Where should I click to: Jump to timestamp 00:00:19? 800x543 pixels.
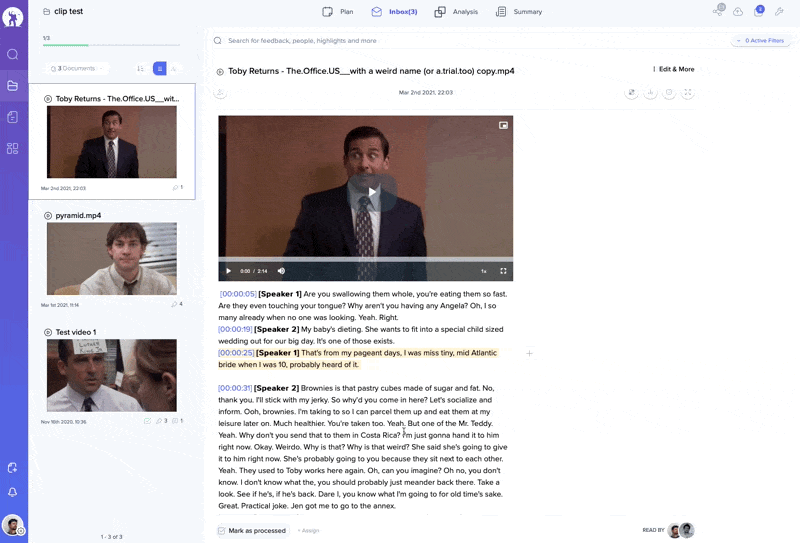coord(235,329)
